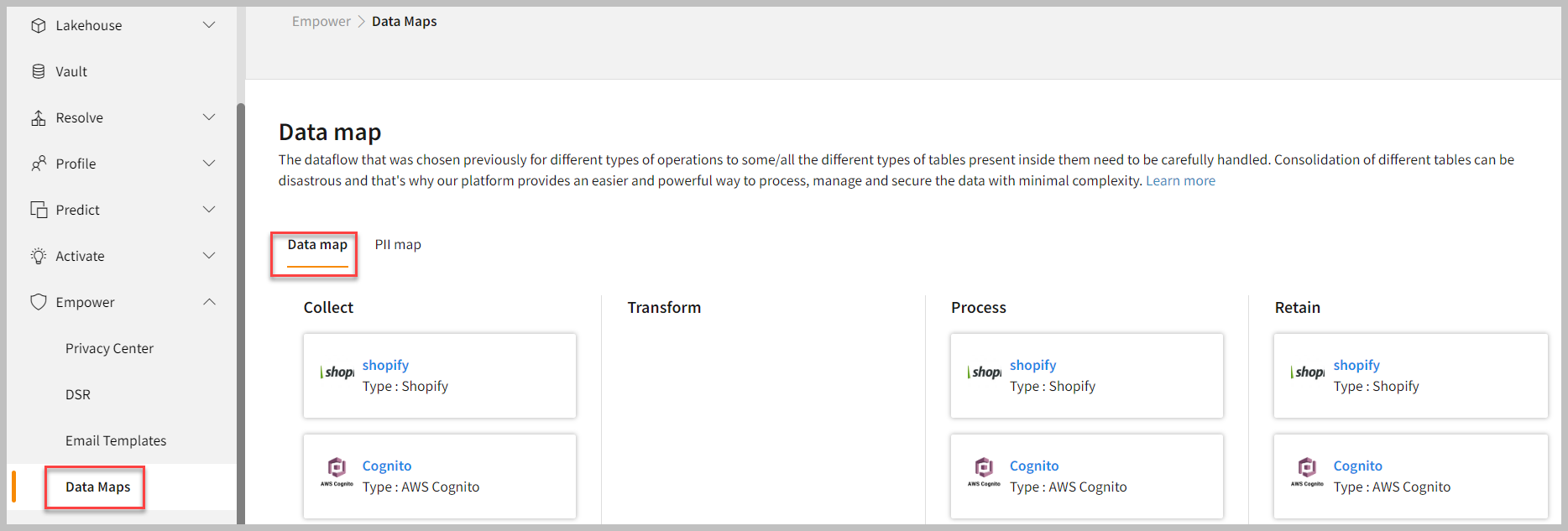Screen dimensions: 1568x531
Task: Open shopify link in Retain column
Action: click(x=1356, y=365)
